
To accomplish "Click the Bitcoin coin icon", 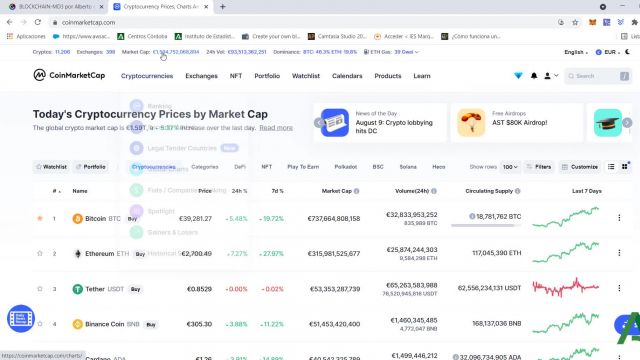I will point(78,218).
